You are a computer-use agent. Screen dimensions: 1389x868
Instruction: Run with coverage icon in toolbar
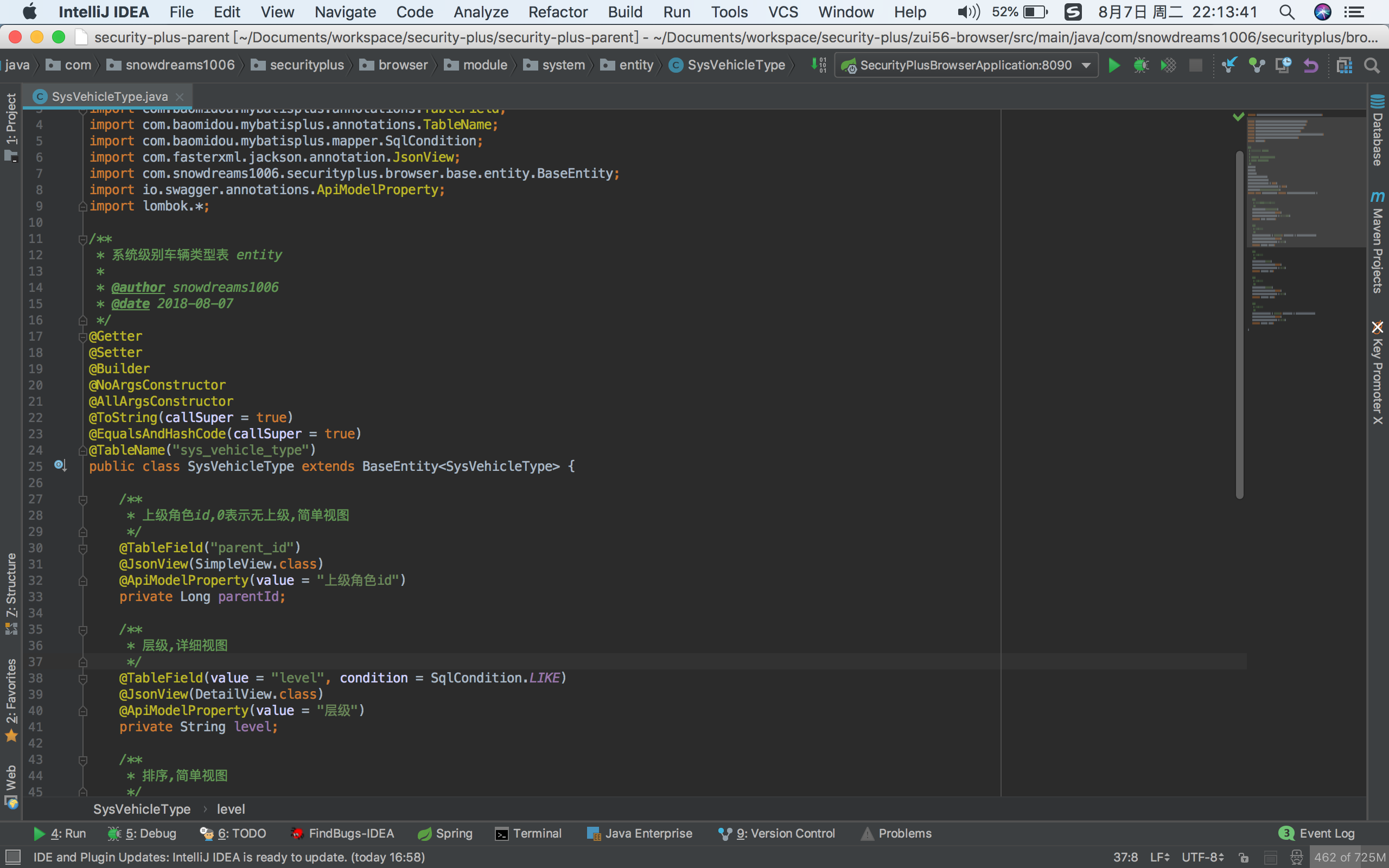tap(1168, 66)
